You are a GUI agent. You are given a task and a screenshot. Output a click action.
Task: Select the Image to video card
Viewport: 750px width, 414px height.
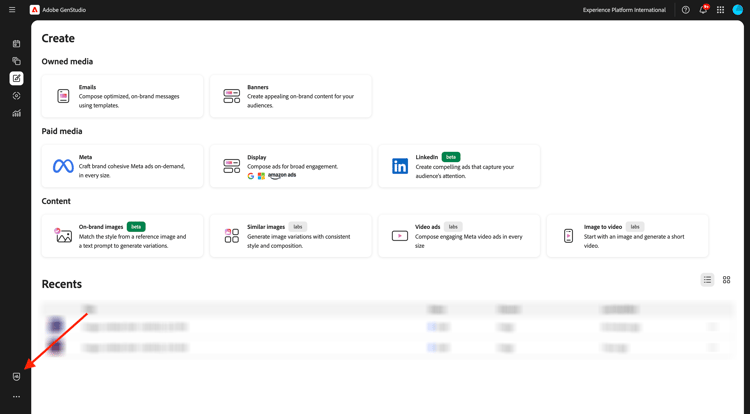coord(628,236)
